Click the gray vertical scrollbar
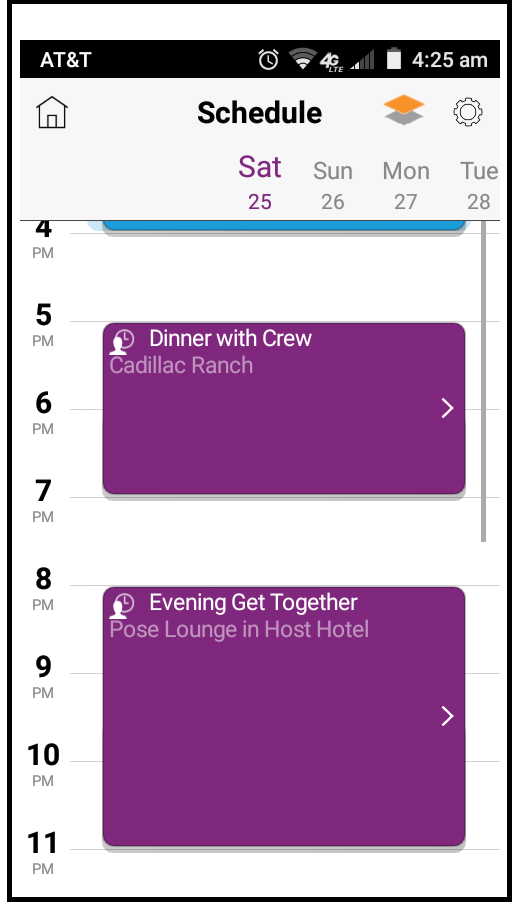 tap(483, 381)
